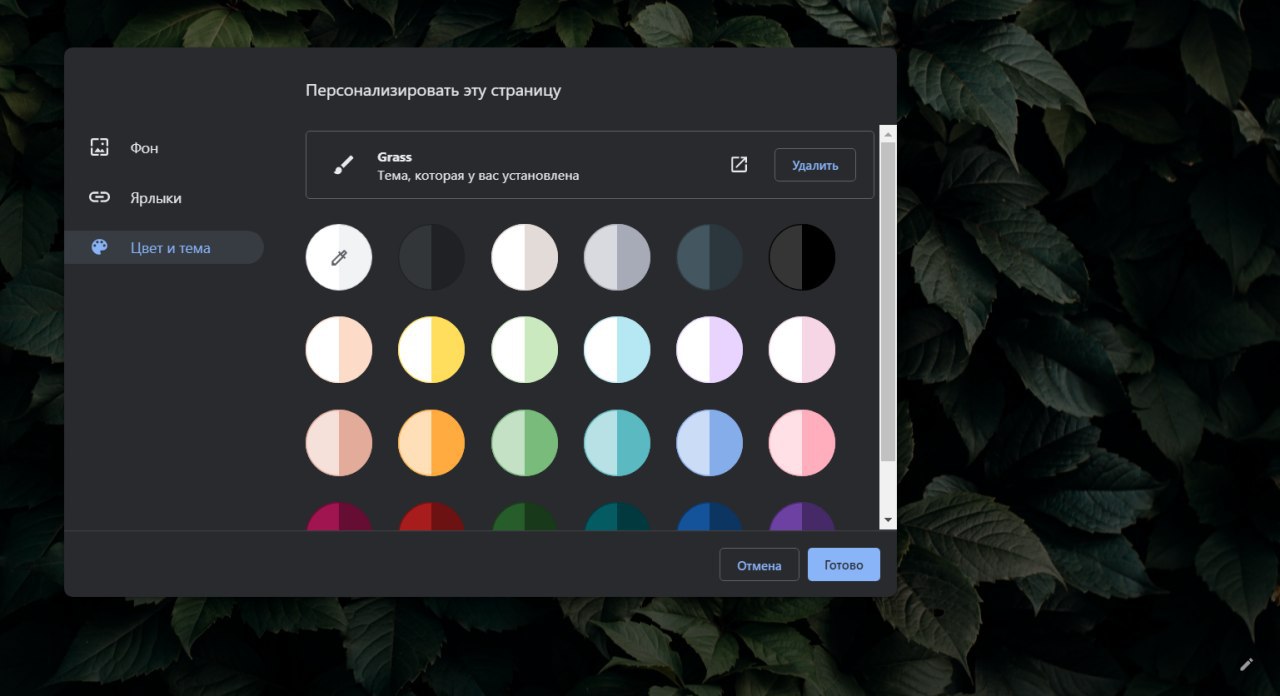The width and height of the screenshot is (1280, 696).
Task: Select the white and light pink swatch
Action: tap(802, 350)
